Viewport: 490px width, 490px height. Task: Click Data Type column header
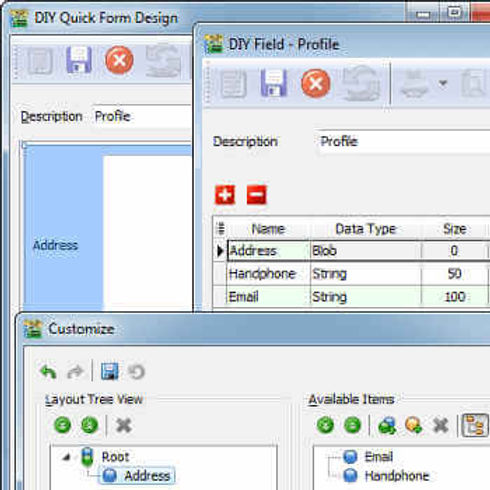click(366, 229)
